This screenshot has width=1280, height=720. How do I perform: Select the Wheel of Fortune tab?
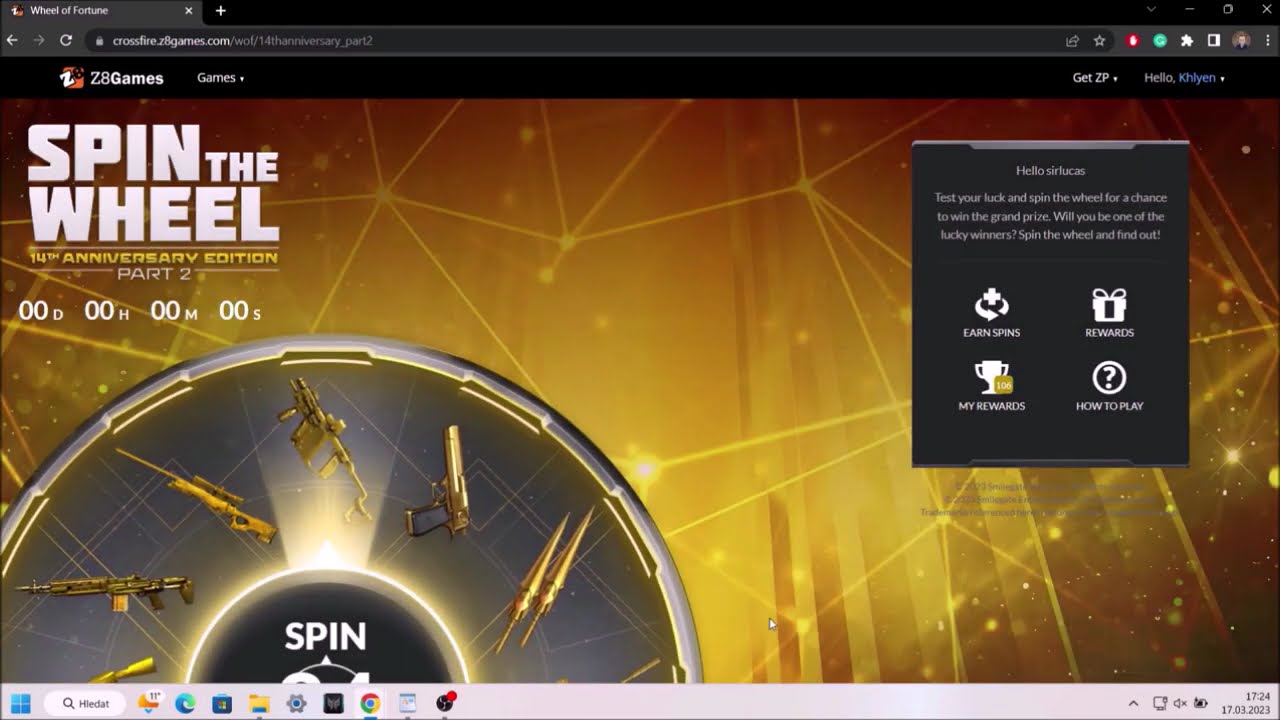tap(102, 11)
